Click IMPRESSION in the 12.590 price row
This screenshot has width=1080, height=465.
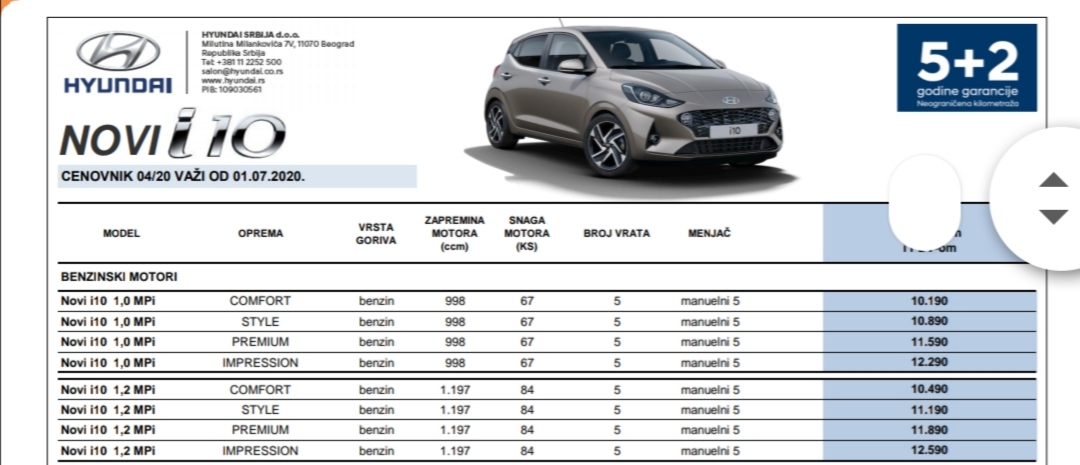[260, 451]
